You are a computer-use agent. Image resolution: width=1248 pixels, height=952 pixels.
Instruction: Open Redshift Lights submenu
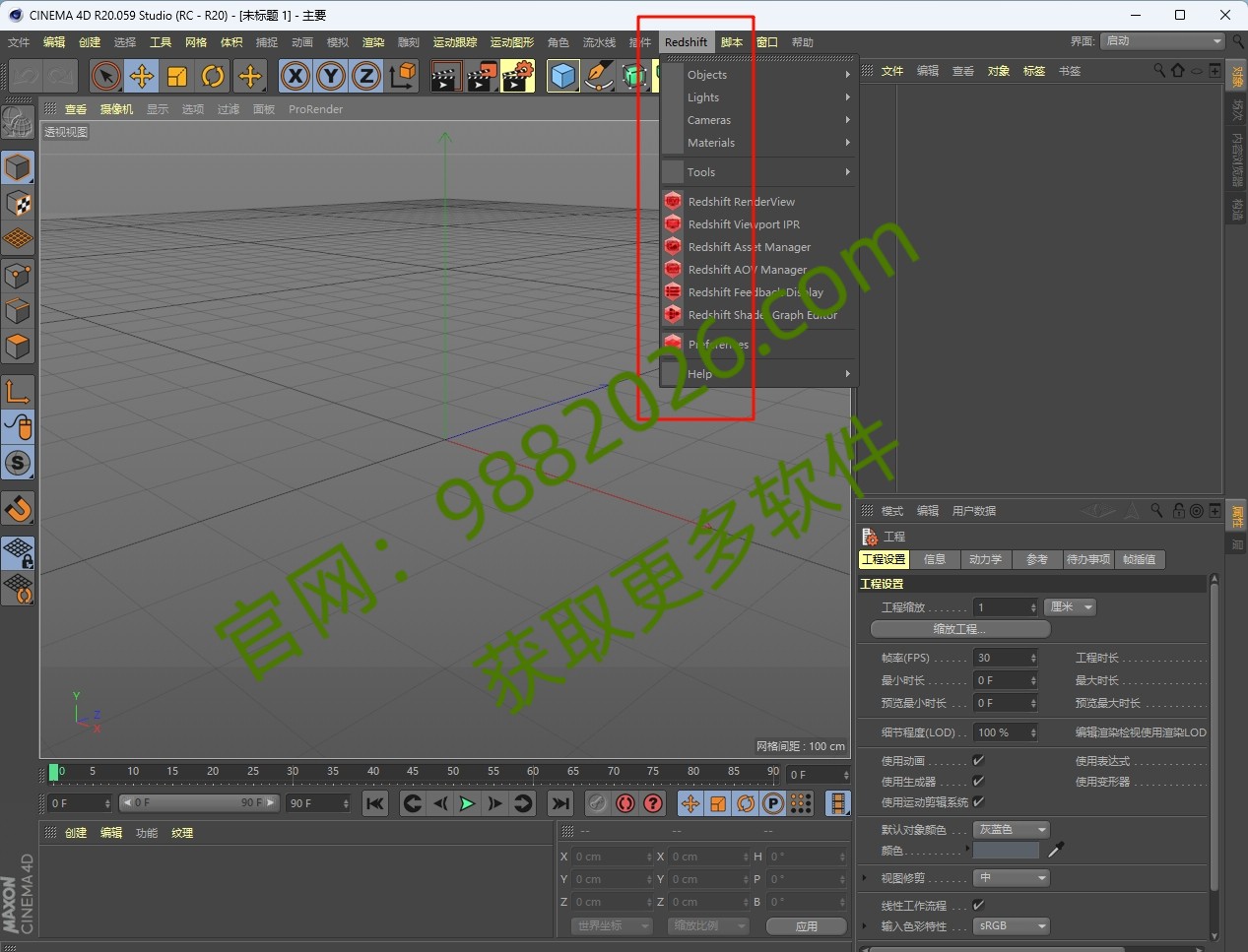pyautogui.click(x=759, y=97)
